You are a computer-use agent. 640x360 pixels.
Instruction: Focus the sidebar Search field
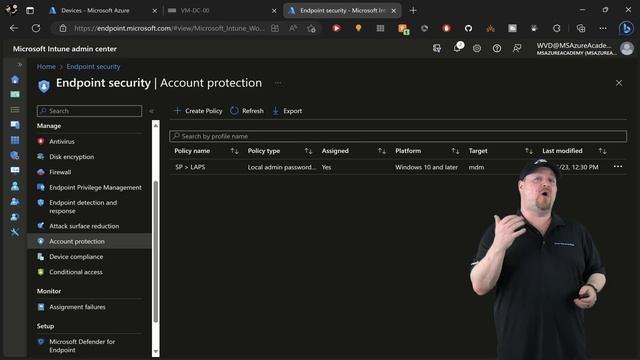(x=89, y=111)
